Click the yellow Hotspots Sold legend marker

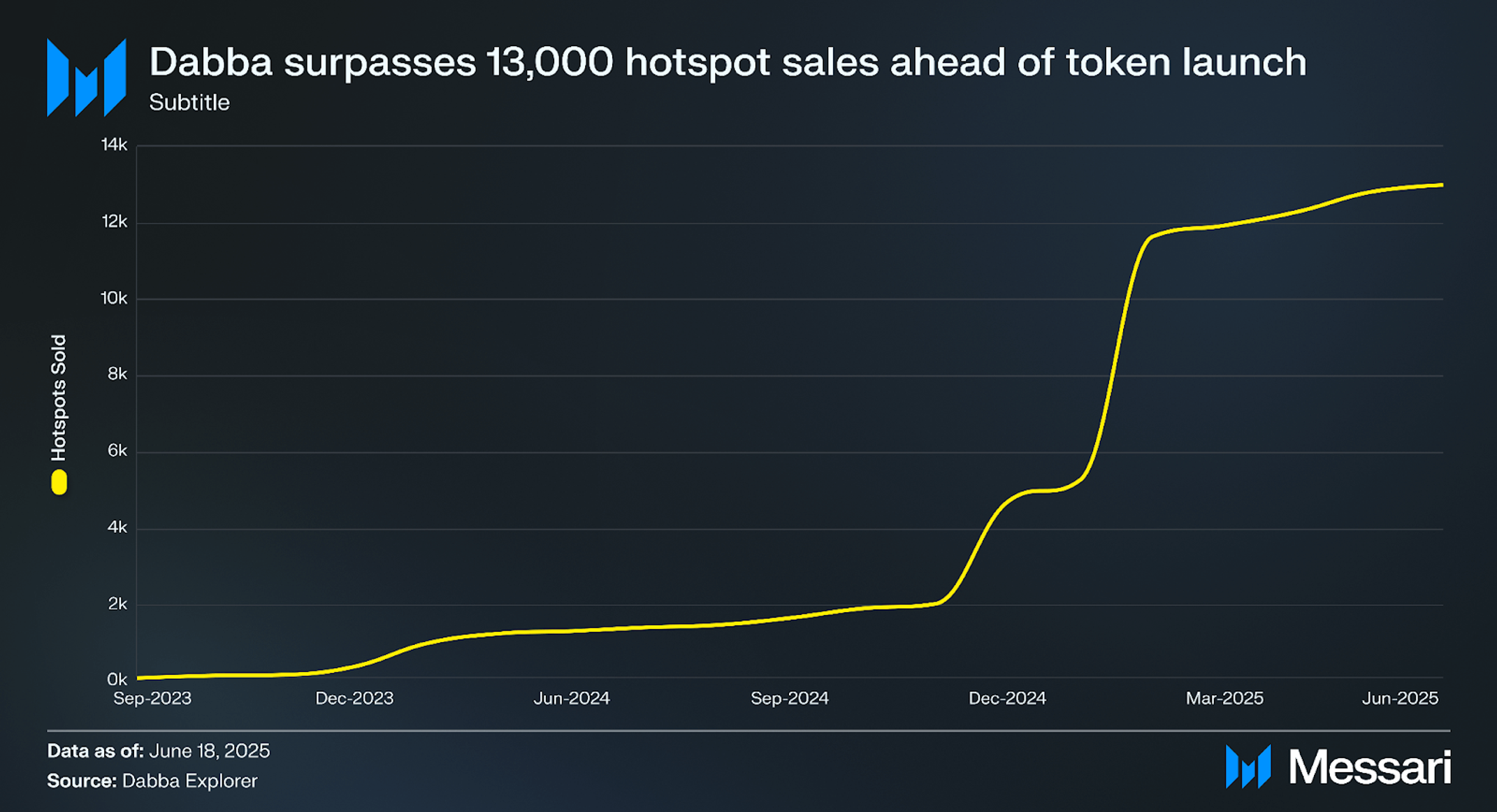pyautogui.click(x=59, y=482)
